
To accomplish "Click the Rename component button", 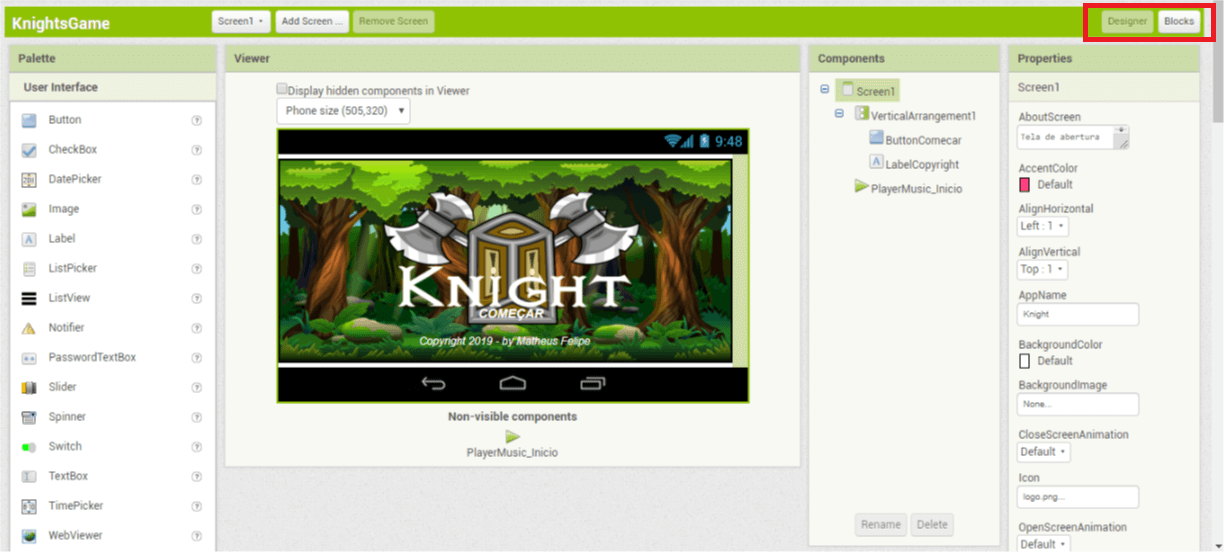I will tap(881, 525).
